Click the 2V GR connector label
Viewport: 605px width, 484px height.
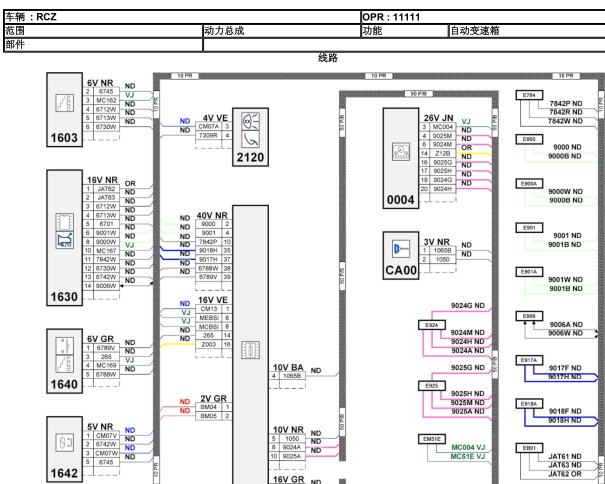[x=213, y=398]
